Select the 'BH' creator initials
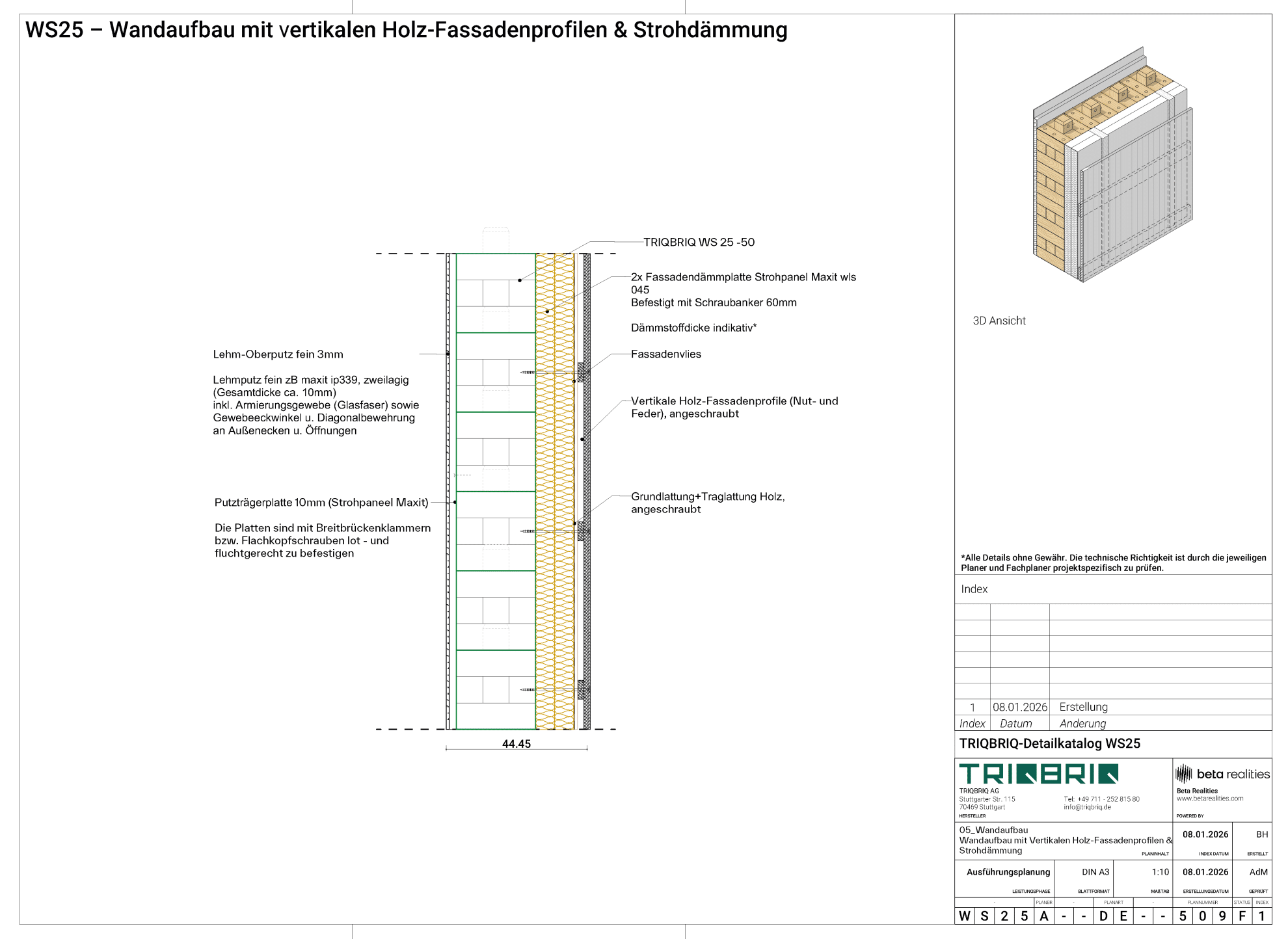 coord(1262,834)
